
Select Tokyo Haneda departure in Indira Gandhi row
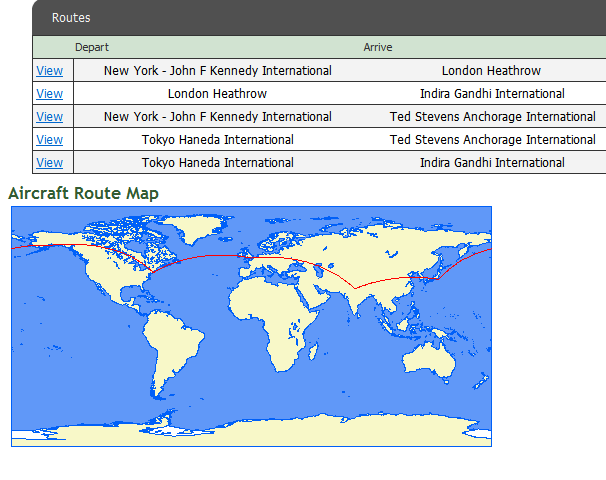[x=218, y=163]
